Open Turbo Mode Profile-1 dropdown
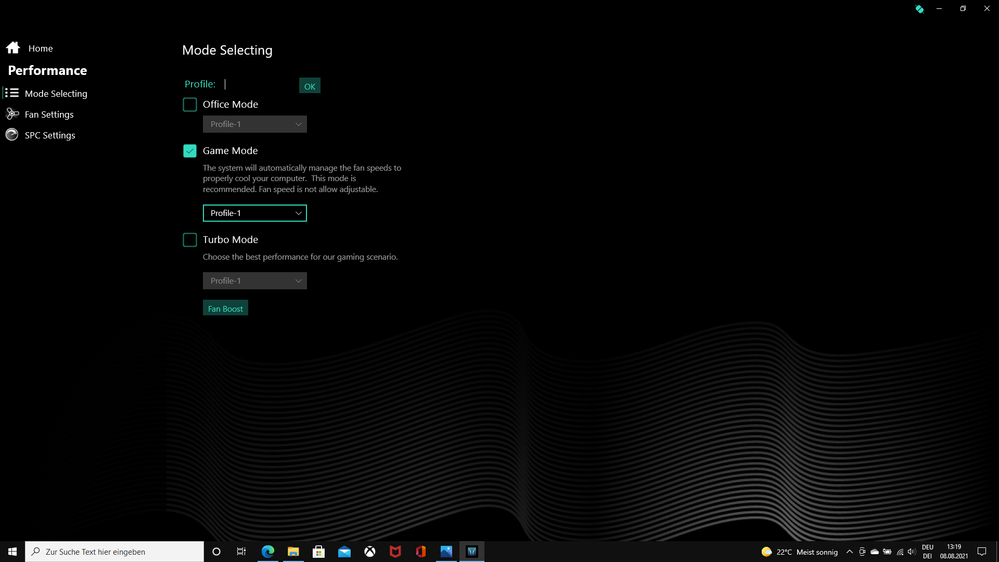This screenshot has height=562, width=999. click(255, 280)
